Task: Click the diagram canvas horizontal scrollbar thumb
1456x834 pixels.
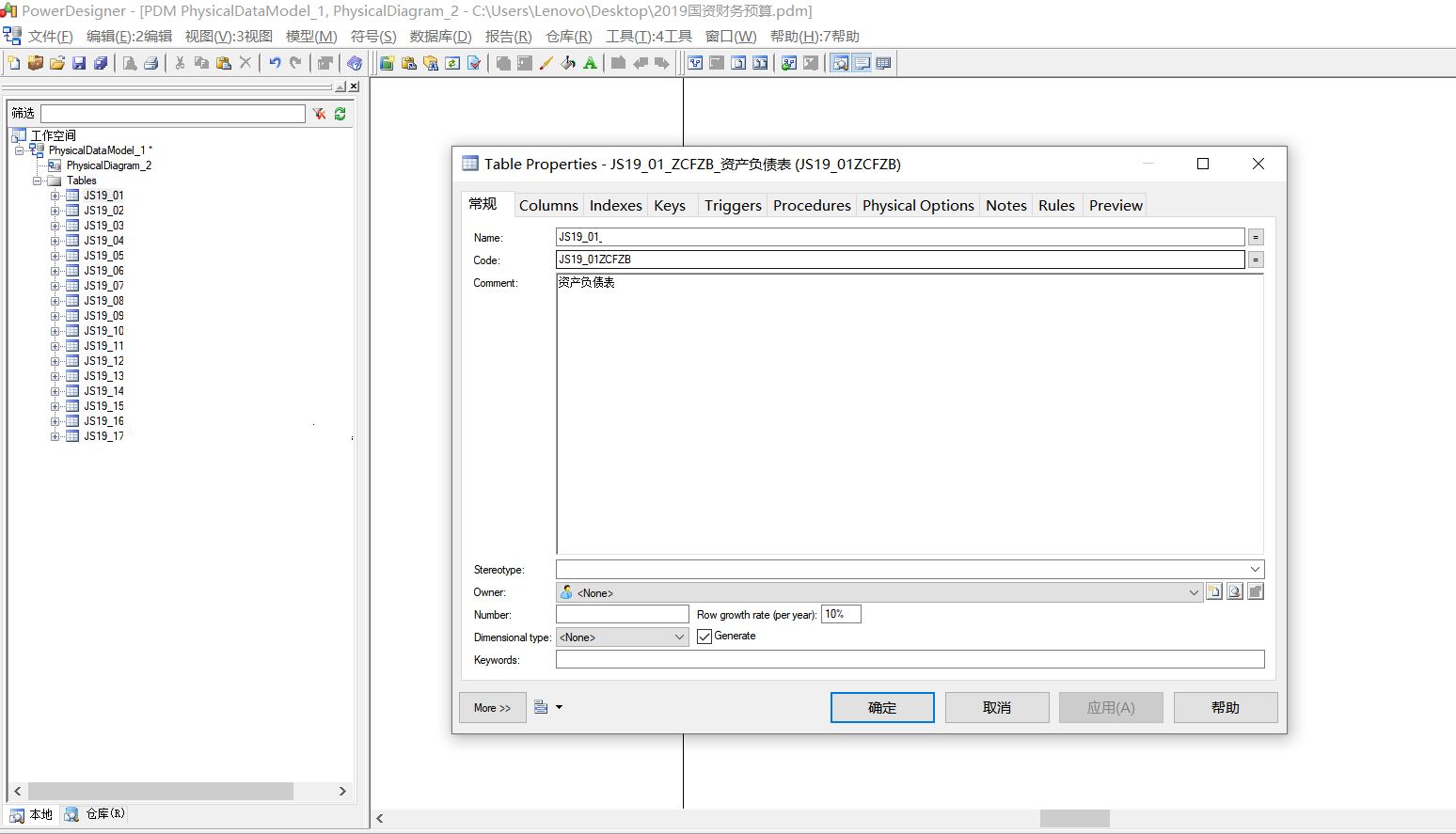Action: pyautogui.click(x=1075, y=818)
